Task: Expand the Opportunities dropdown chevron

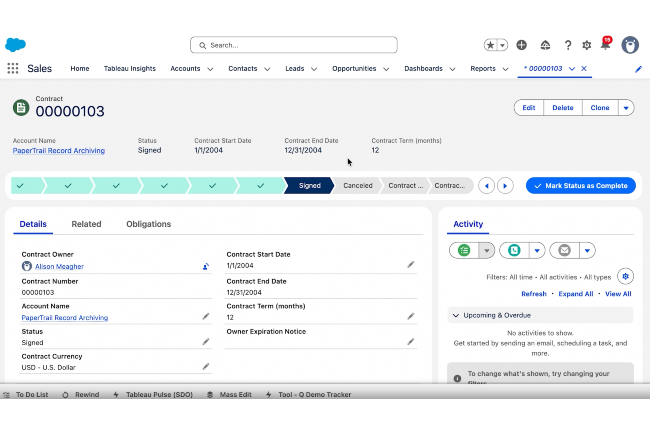Action: coord(386,69)
